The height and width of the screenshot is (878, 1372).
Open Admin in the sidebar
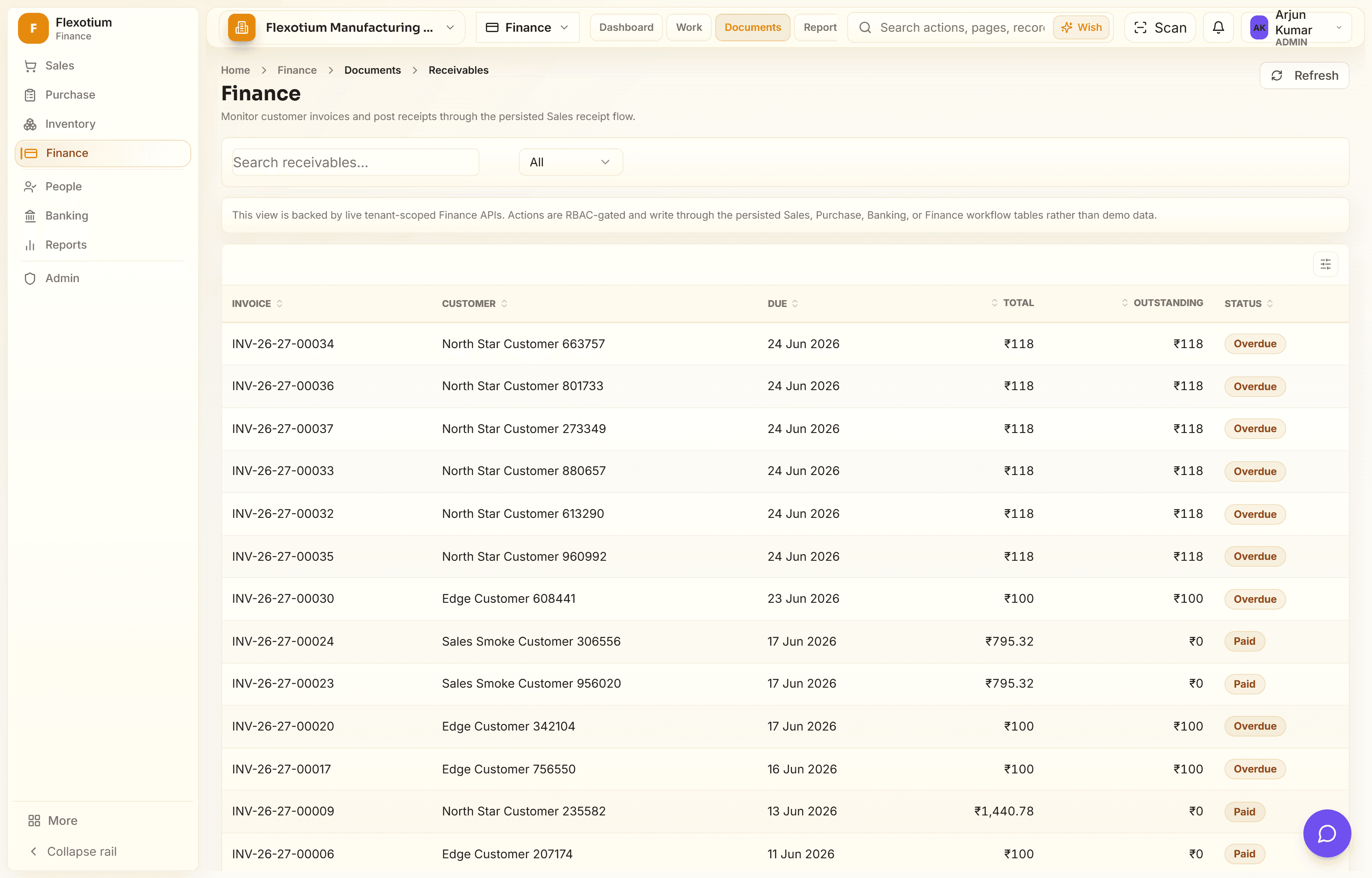102,278
